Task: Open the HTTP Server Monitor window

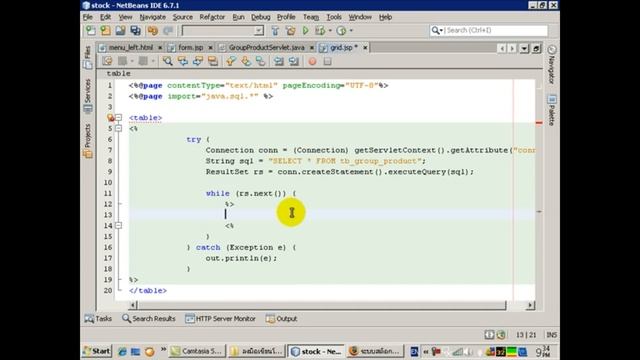Action: pyautogui.click(x=220, y=319)
